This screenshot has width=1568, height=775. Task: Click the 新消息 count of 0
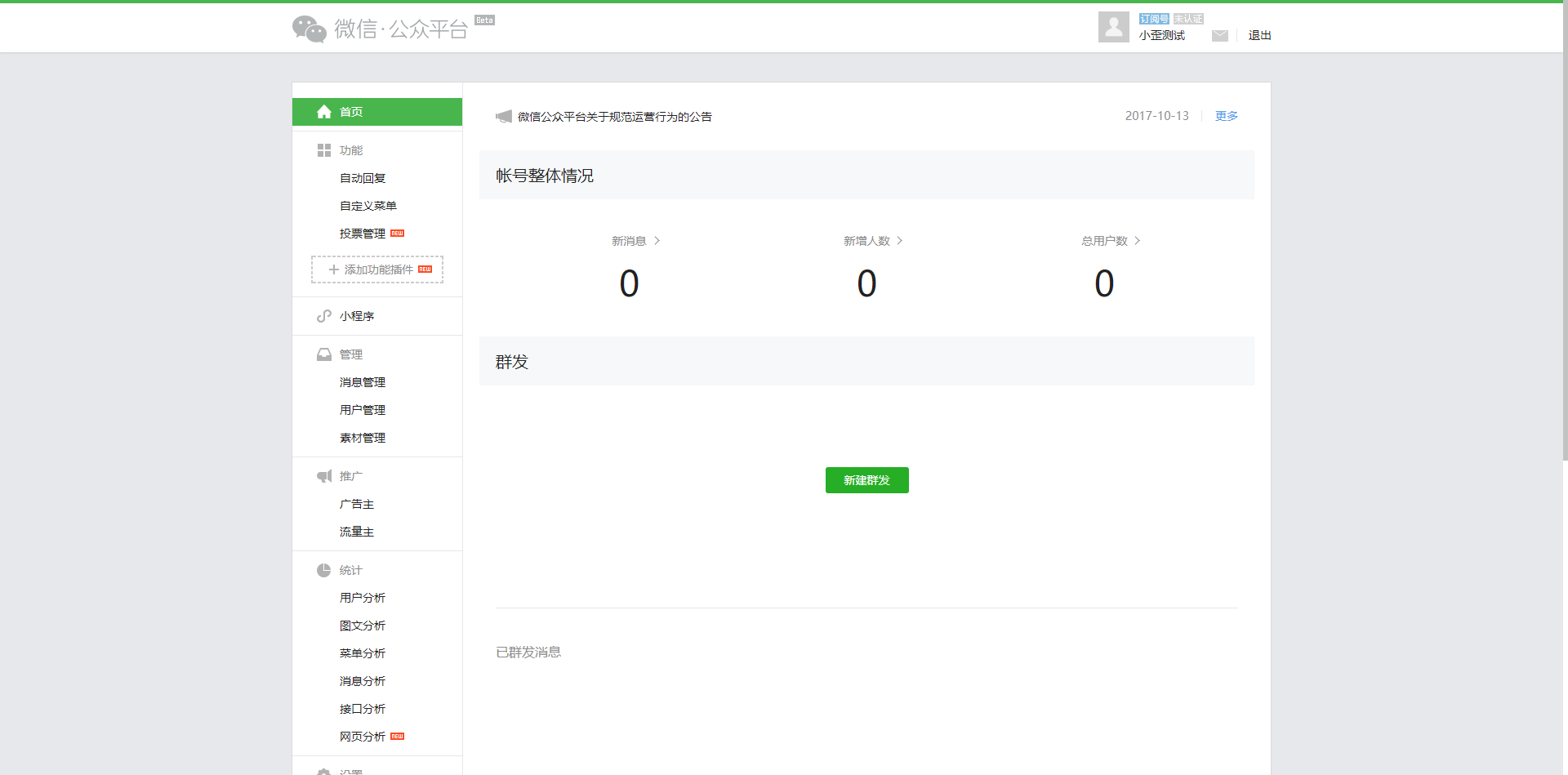click(x=629, y=283)
